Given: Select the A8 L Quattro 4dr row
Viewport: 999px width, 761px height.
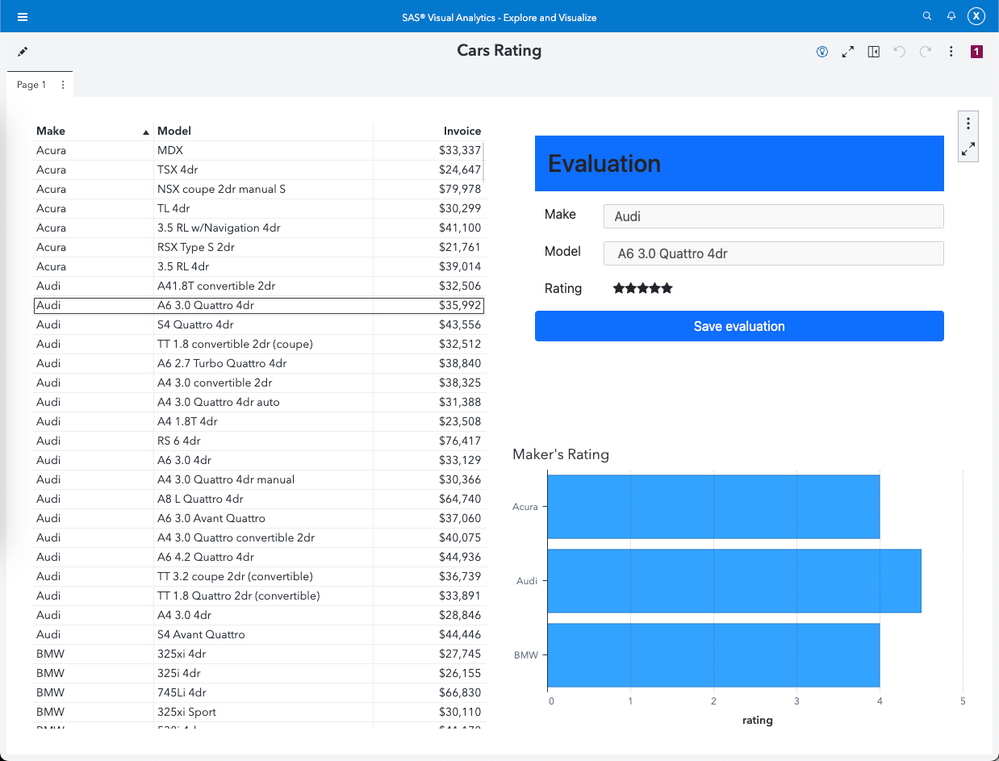Looking at the screenshot, I should pyautogui.click(x=258, y=499).
